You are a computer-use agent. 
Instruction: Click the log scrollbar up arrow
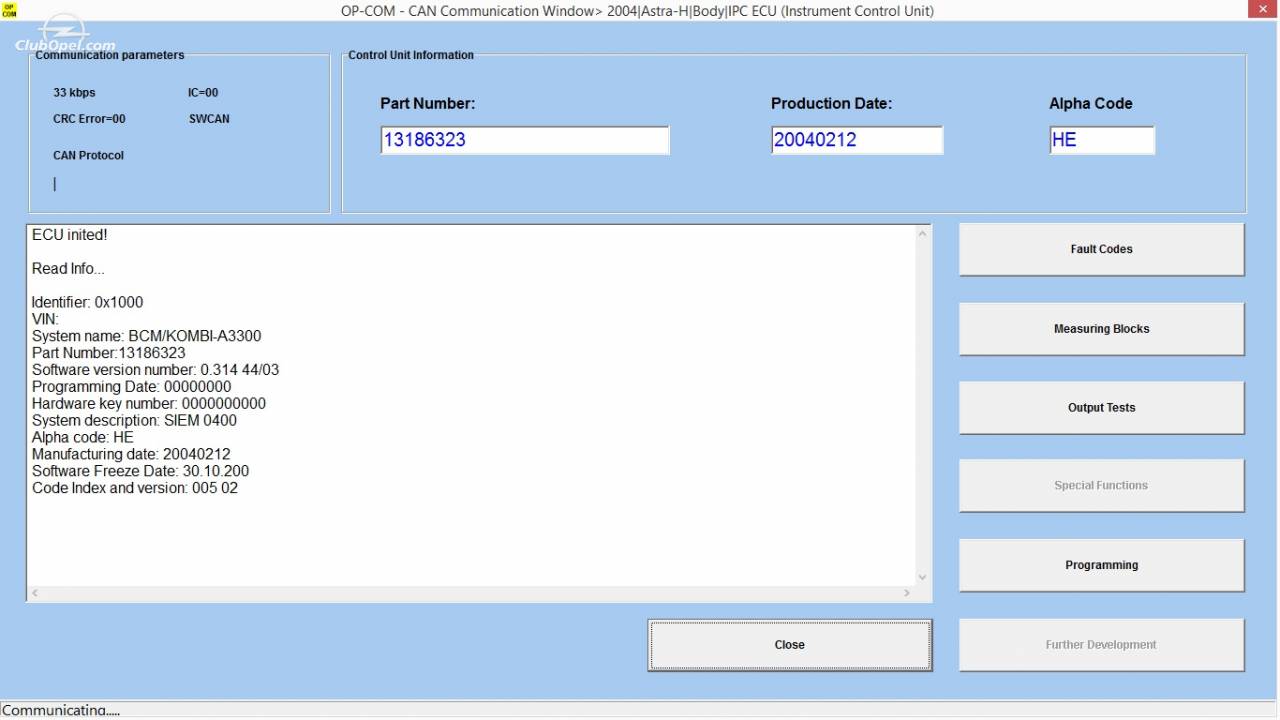point(922,234)
